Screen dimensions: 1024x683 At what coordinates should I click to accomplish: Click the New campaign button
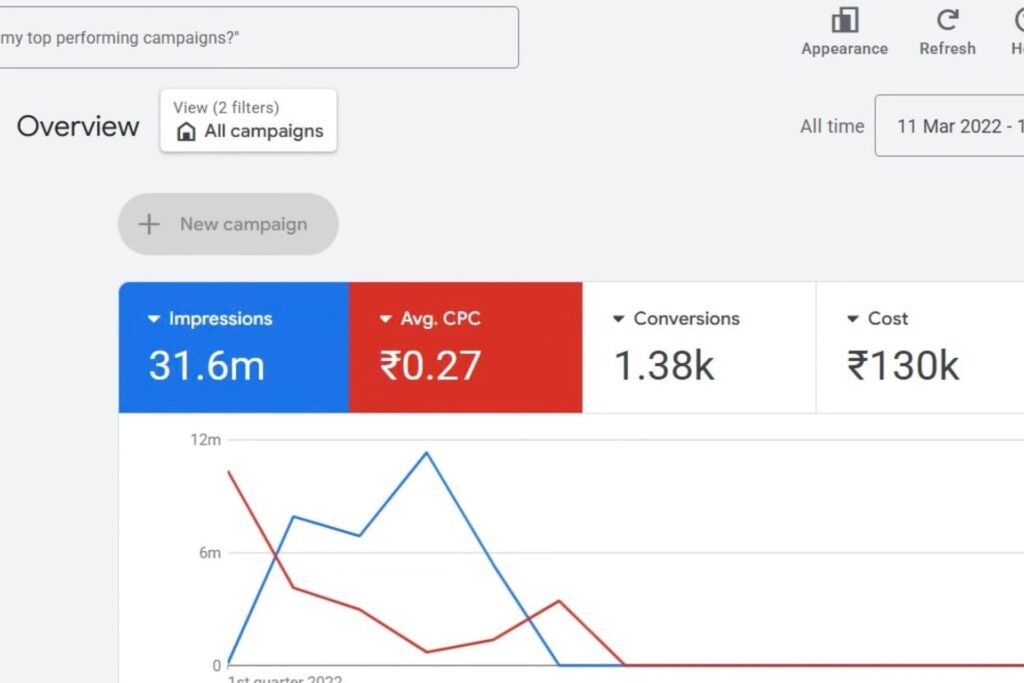point(228,224)
